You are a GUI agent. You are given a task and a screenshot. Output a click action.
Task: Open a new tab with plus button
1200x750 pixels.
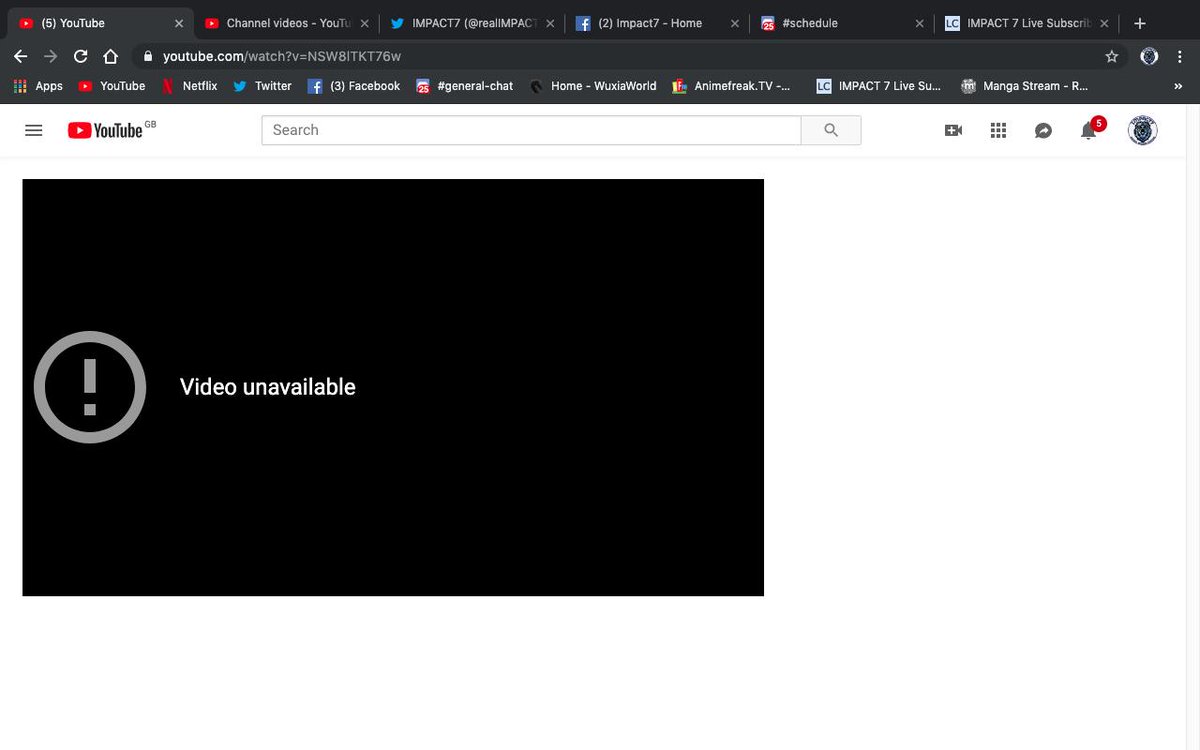(1140, 23)
